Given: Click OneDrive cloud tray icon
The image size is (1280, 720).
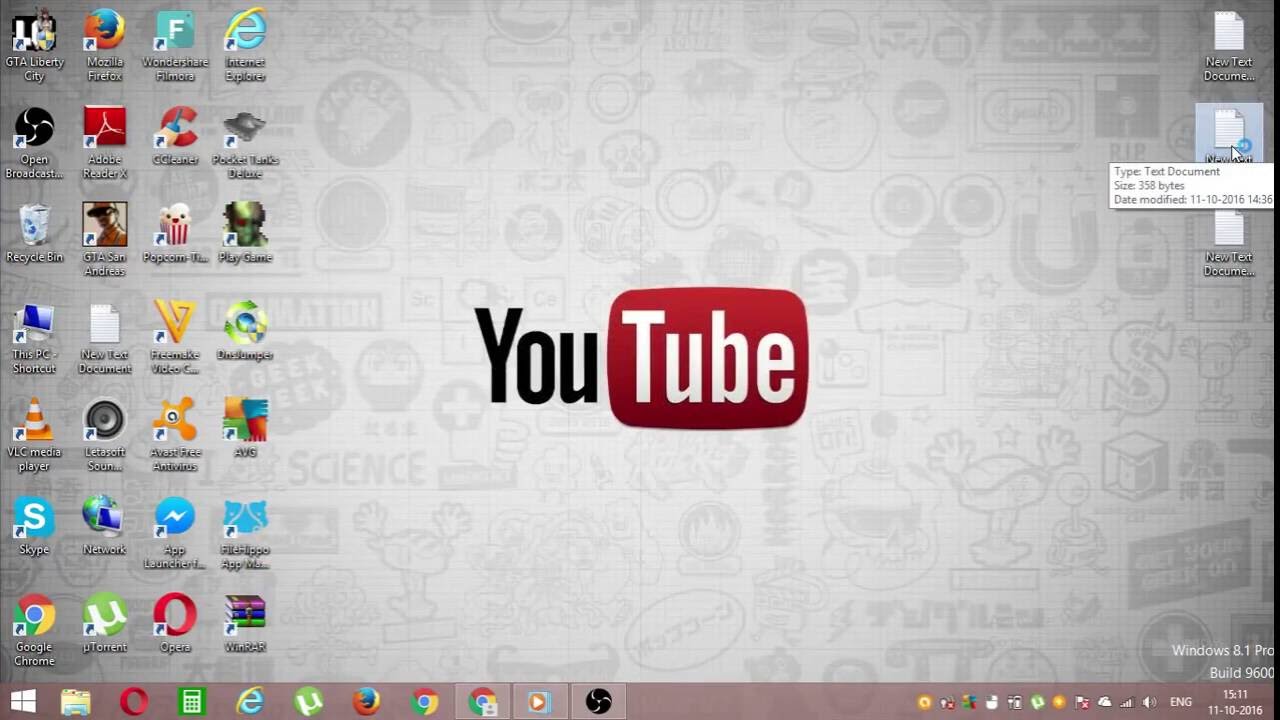Looking at the screenshot, I should point(1105,702).
